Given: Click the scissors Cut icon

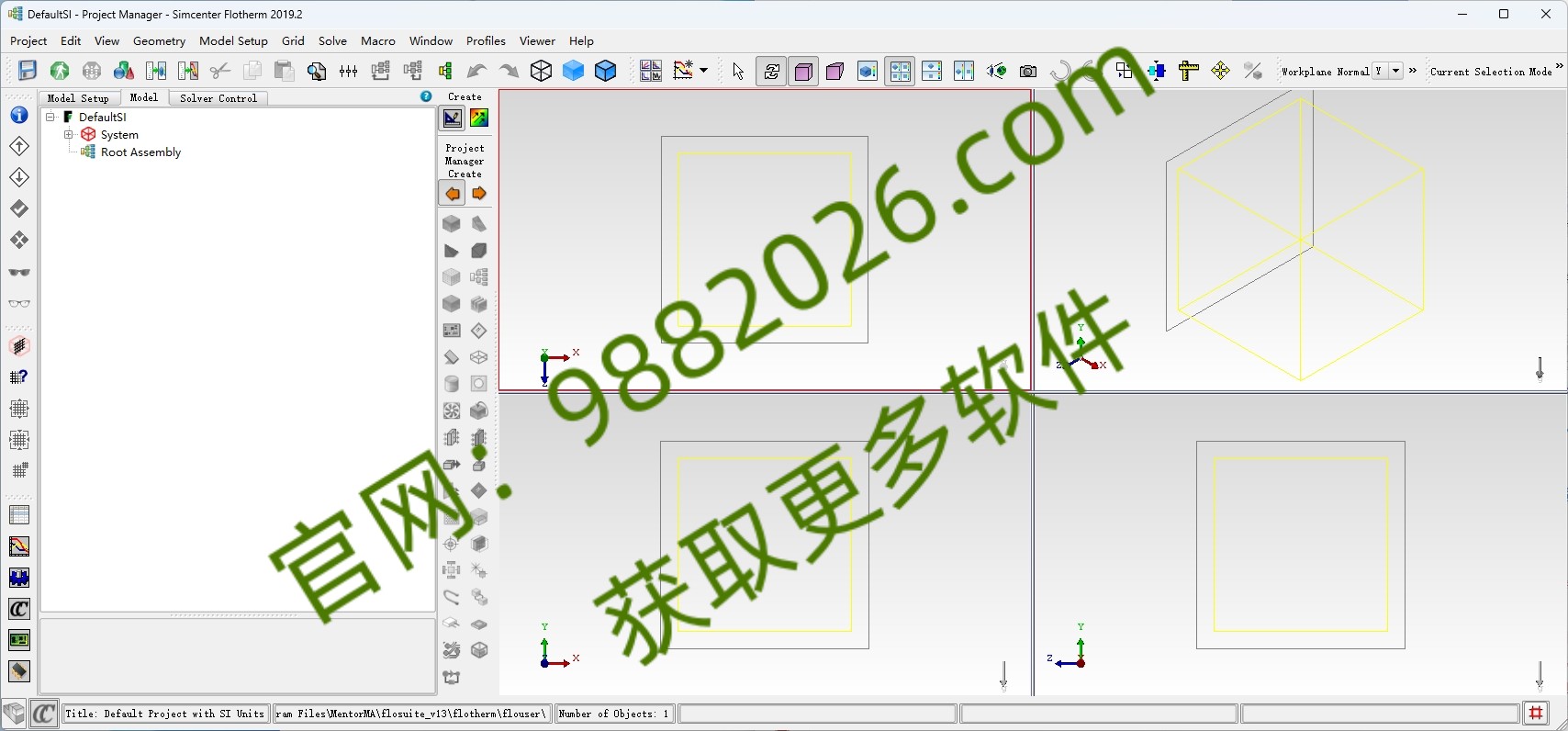Looking at the screenshot, I should pyautogui.click(x=220, y=71).
